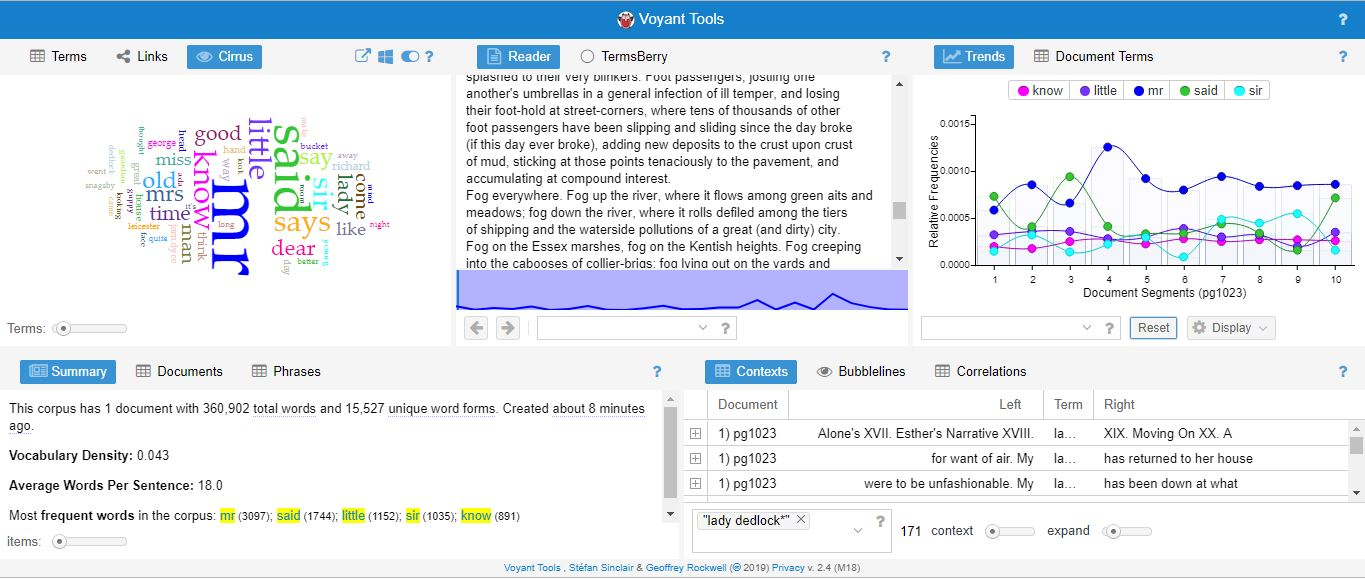Open the Reader search dropdown arrow
1365x579 pixels.
pyautogui.click(x=702, y=328)
